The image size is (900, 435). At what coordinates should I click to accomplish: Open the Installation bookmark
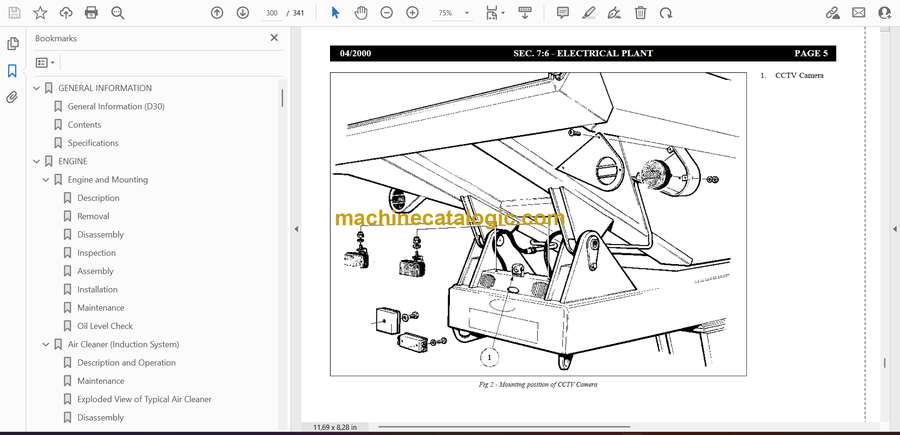(x=98, y=289)
